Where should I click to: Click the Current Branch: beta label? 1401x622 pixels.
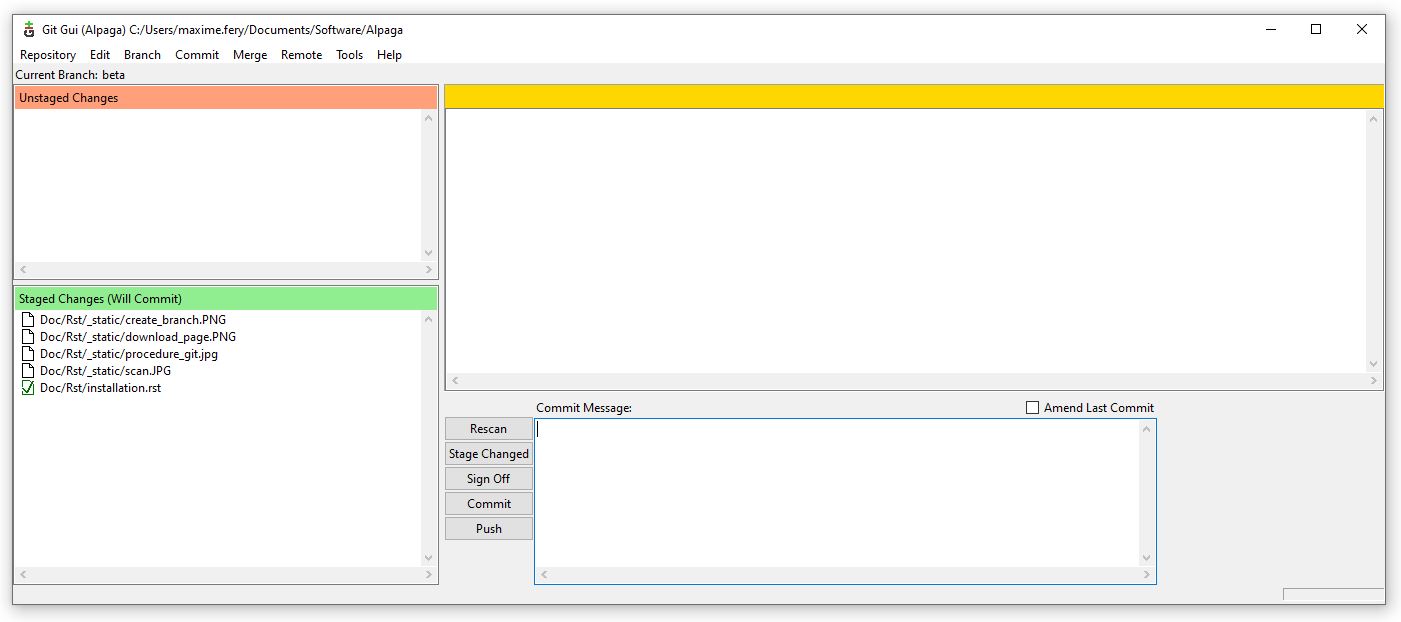point(70,75)
